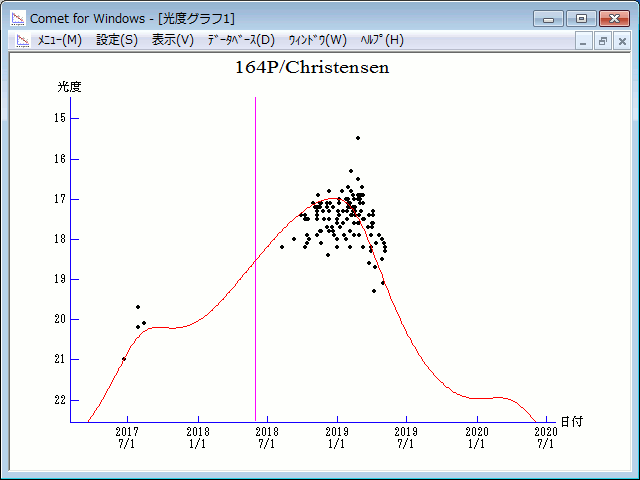
Task: Close the Comet for Windows application
Action: tap(613, 18)
